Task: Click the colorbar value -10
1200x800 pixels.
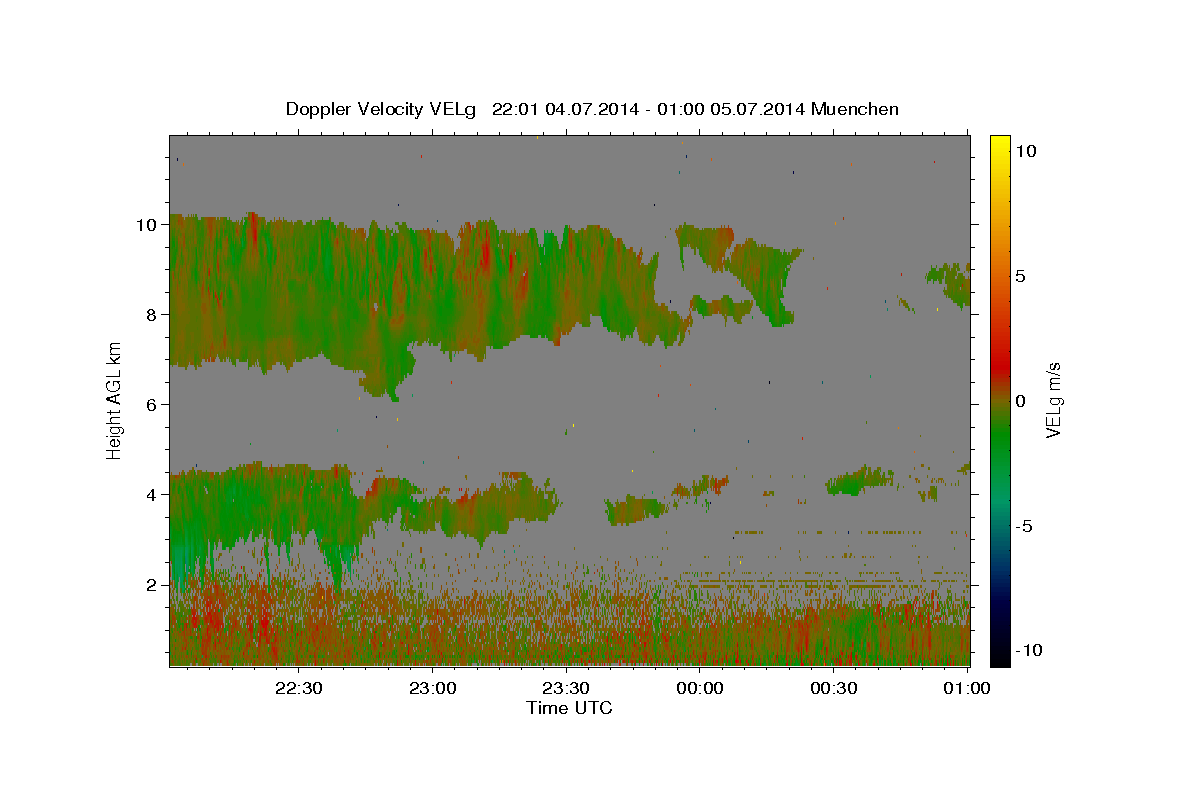Action: click(1028, 651)
